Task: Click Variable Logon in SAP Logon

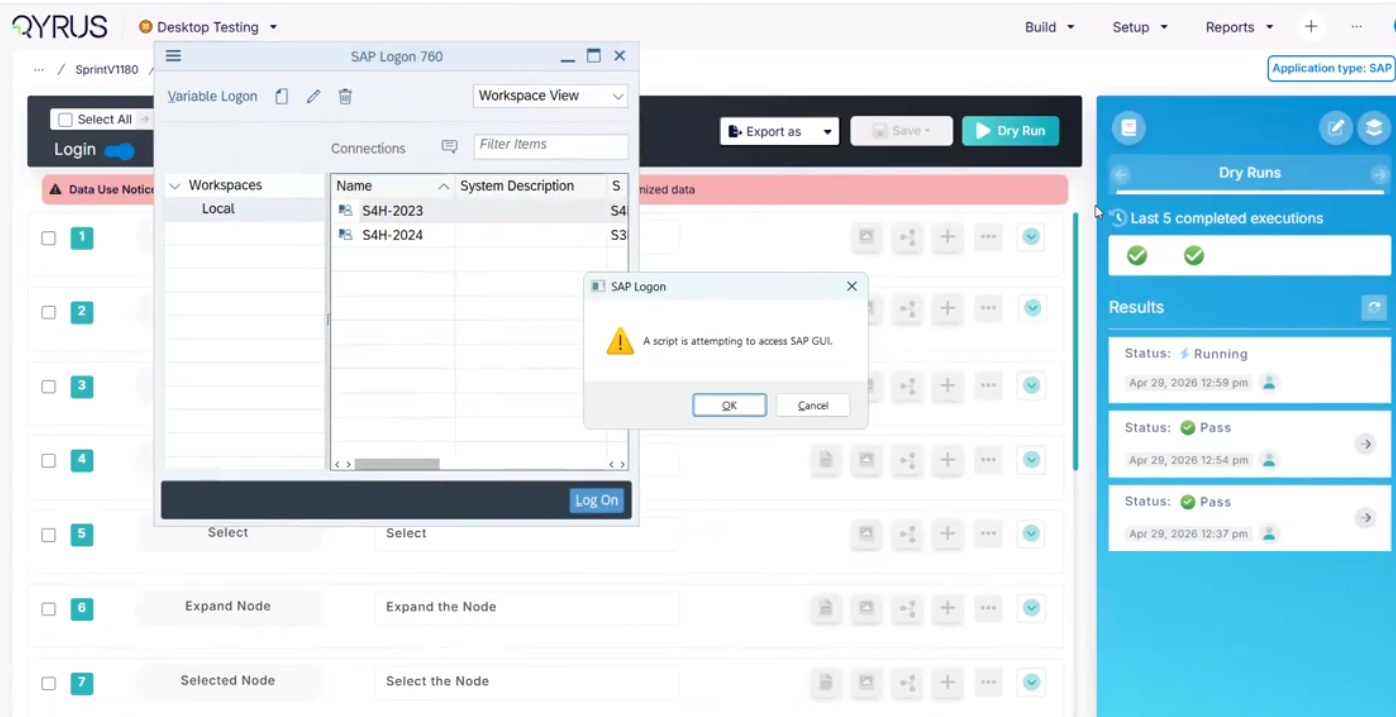Action: pos(212,96)
